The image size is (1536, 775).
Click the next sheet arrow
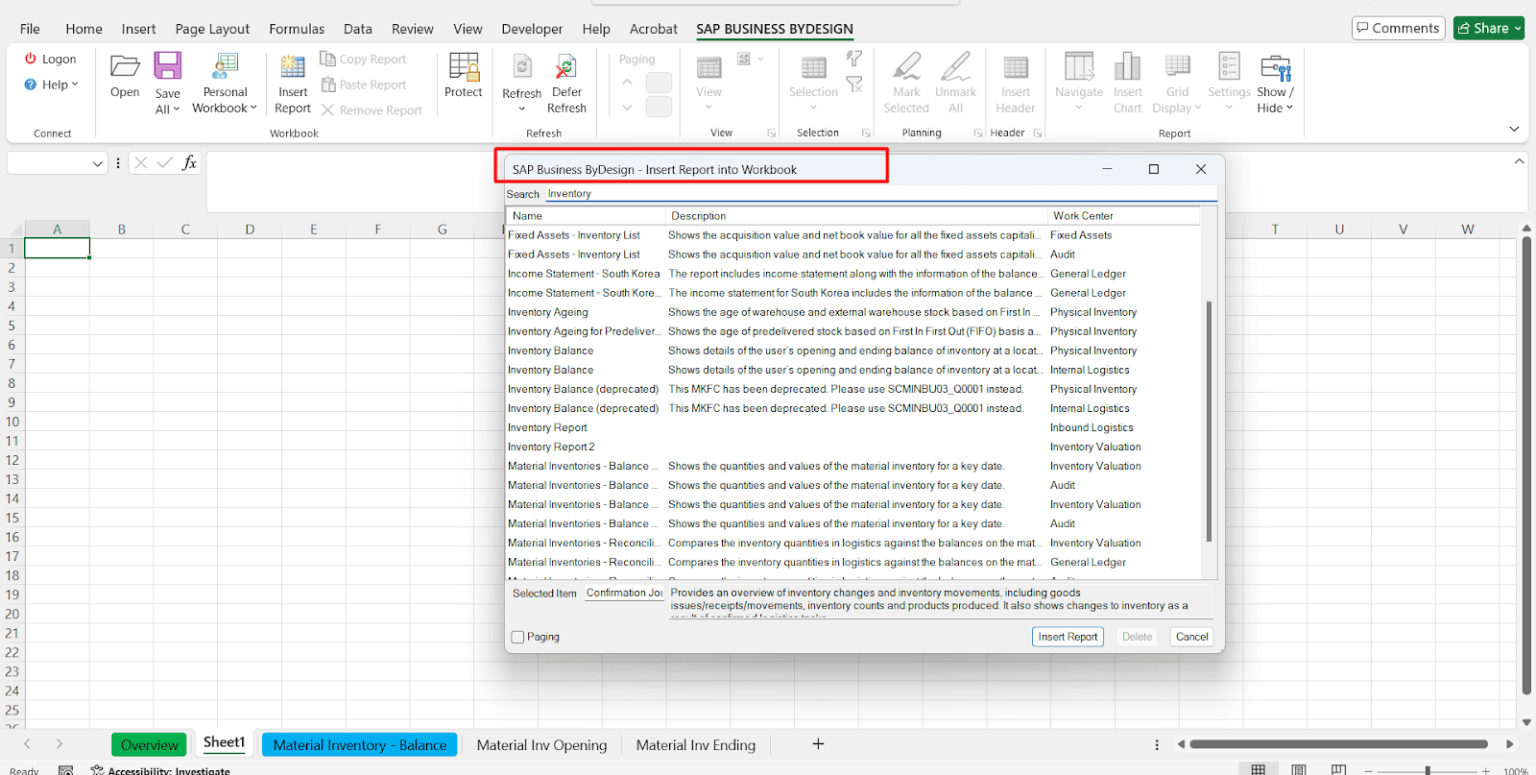[x=60, y=744]
